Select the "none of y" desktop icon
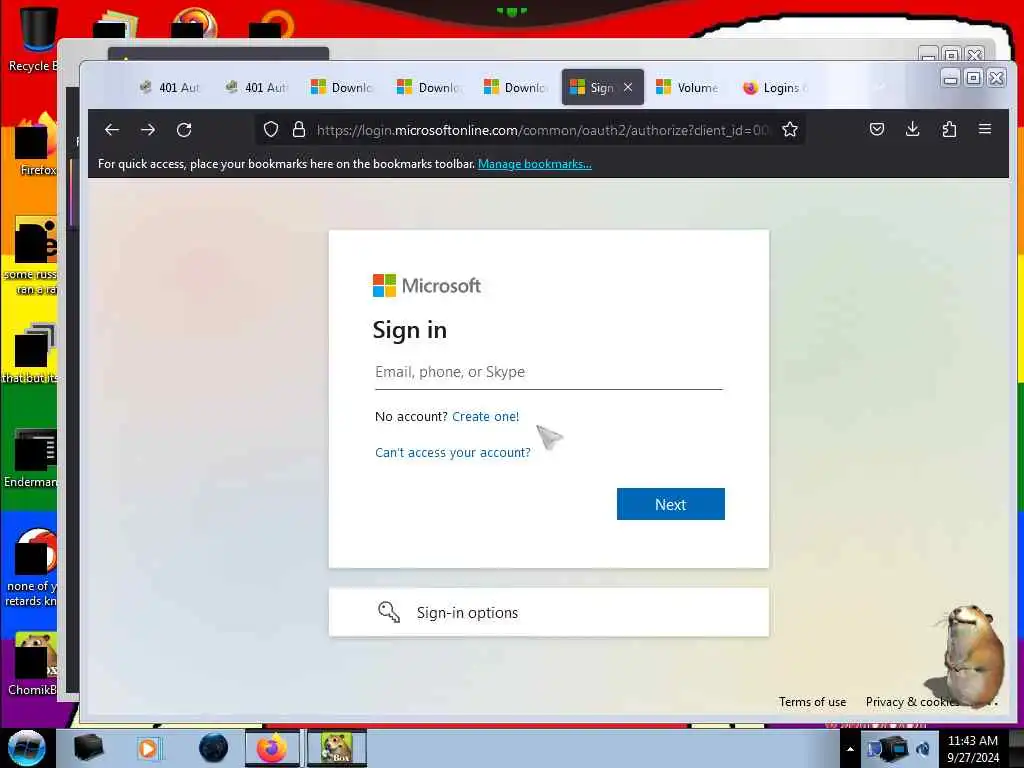The height and width of the screenshot is (768, 1024). coord(31,568)
